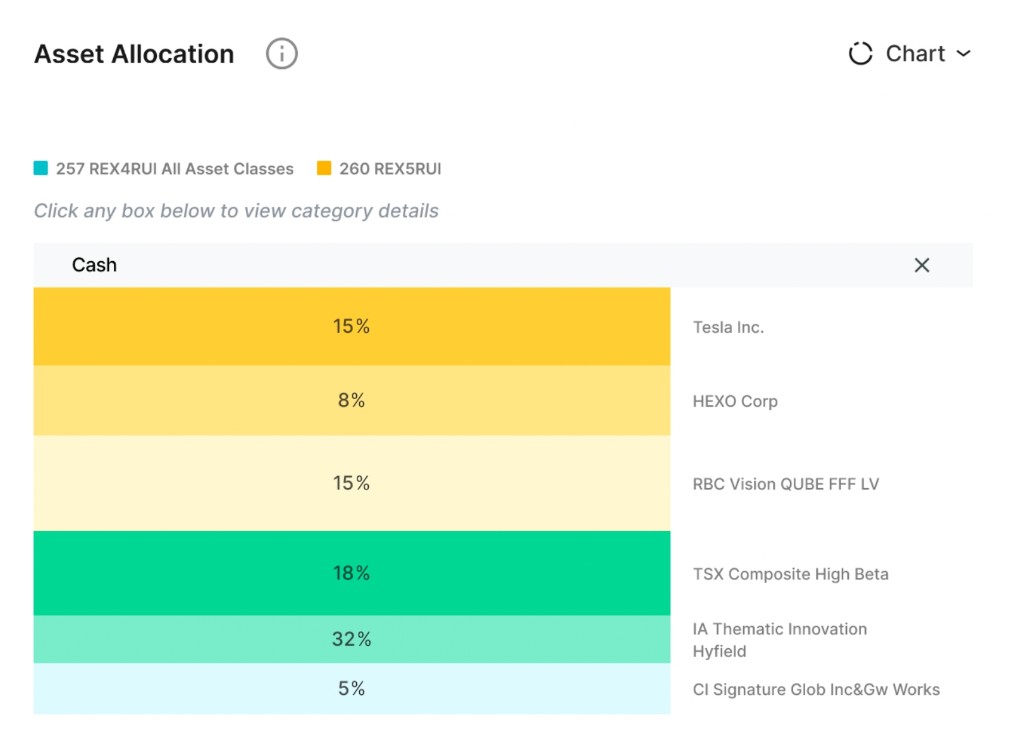This screenshot has width=1024, height=750.
Task: Select the HEXO Corp label
Action: click(735, 401)
